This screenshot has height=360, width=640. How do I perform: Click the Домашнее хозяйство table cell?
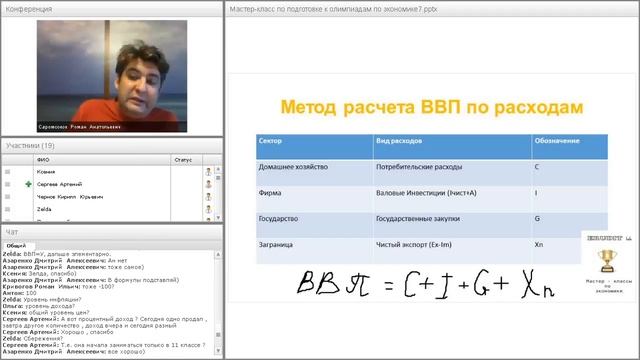(314, 173)
